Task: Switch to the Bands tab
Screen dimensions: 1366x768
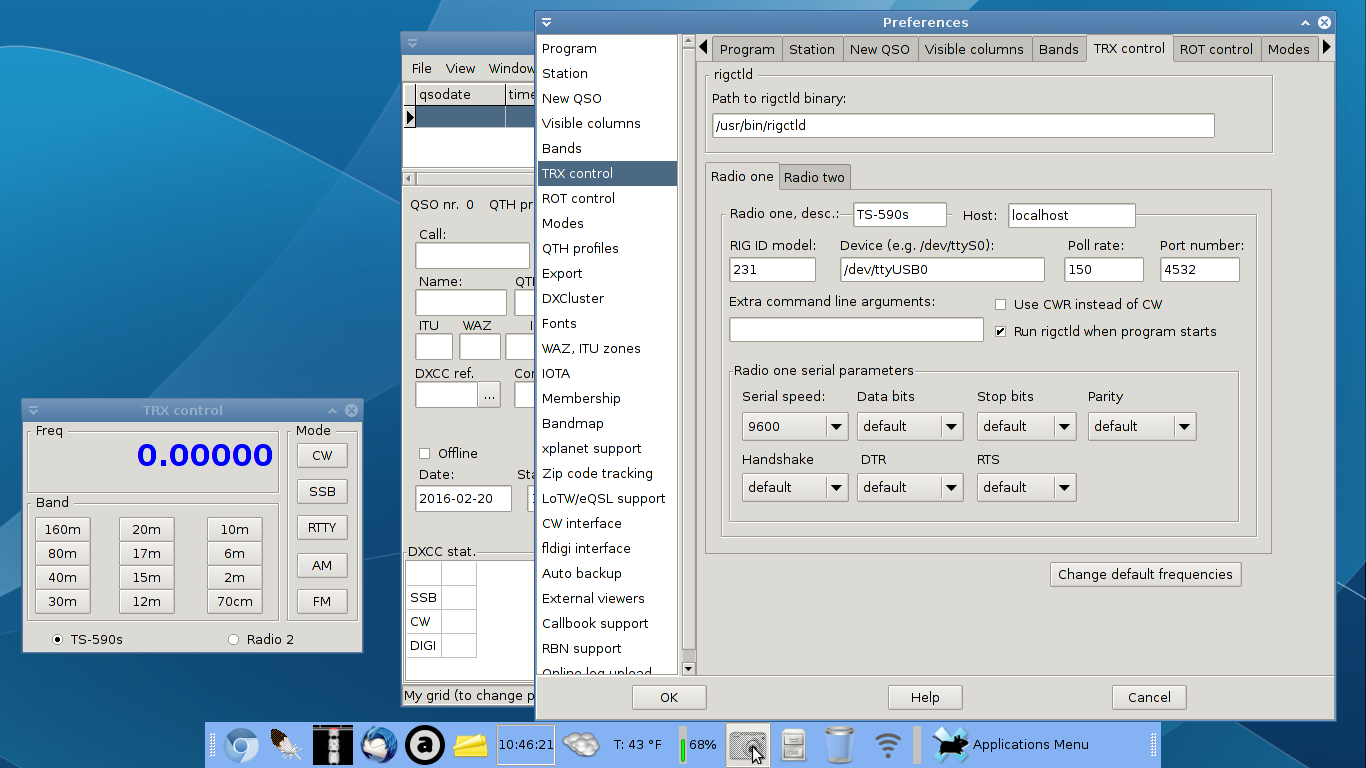Action: tap(1058, 49)
